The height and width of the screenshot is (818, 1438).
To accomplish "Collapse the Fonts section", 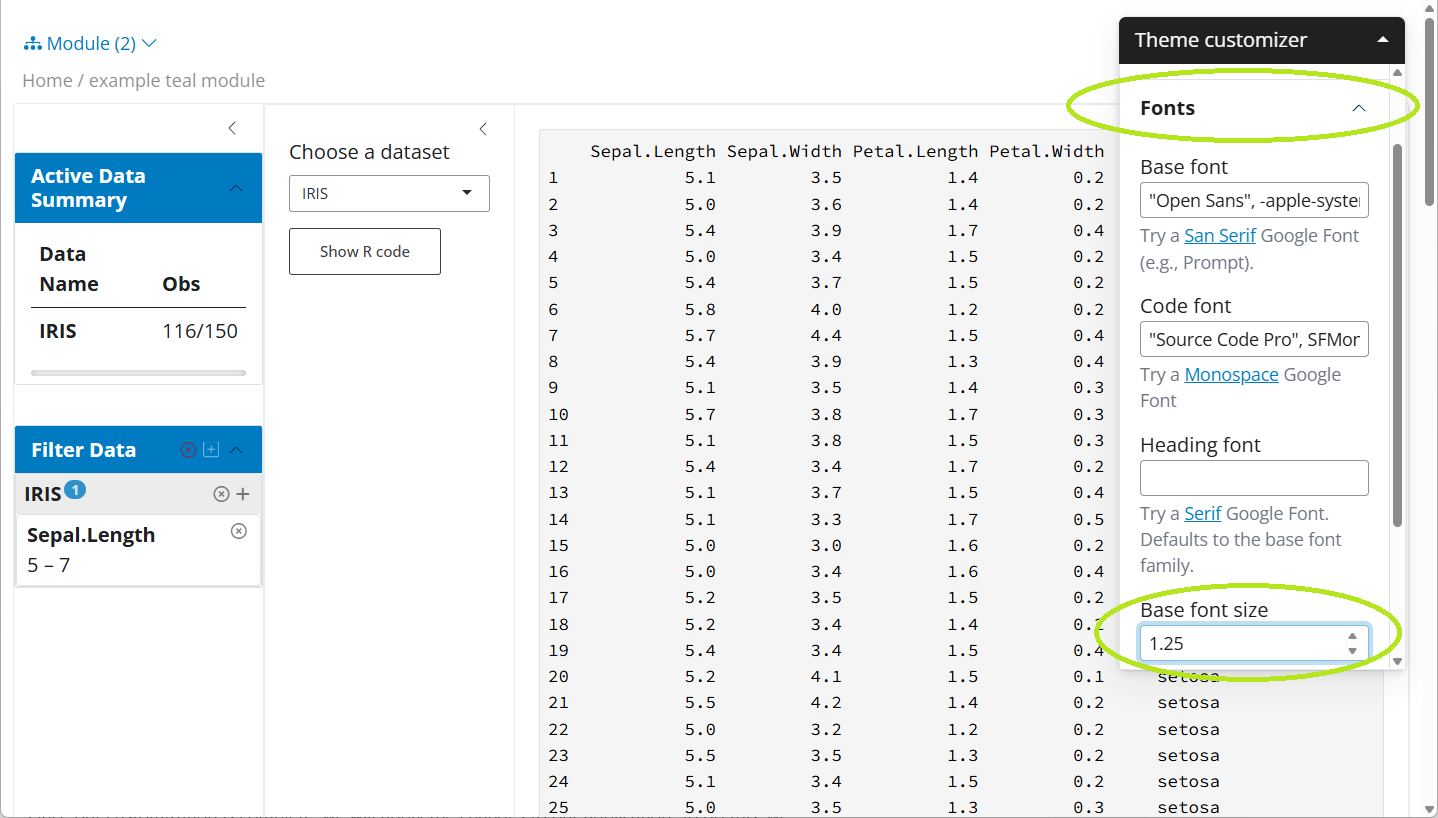I will (x=1358, y=108).
